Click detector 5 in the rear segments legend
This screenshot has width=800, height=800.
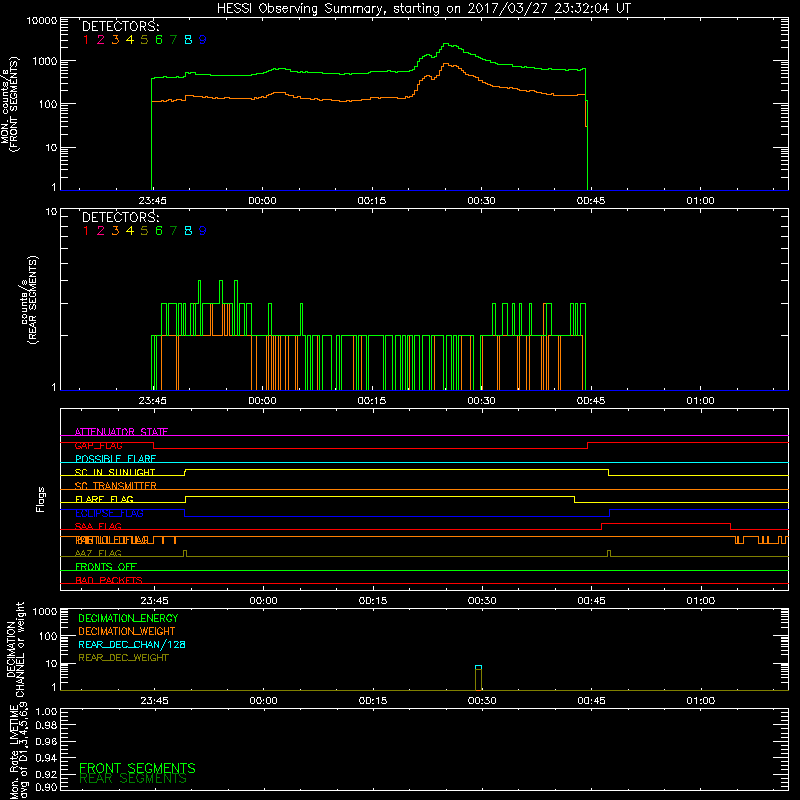tap(144, 231)
